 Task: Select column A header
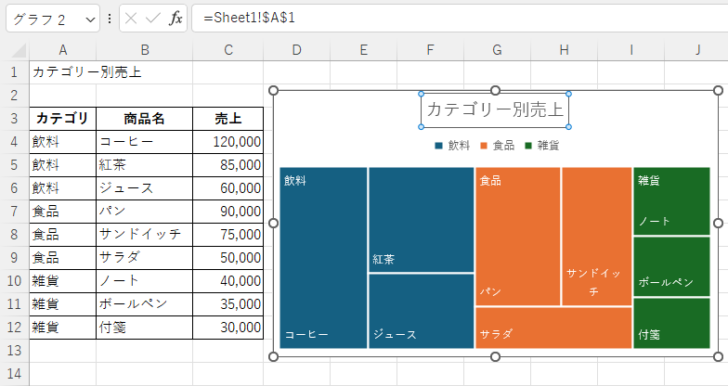coord(63,50)
